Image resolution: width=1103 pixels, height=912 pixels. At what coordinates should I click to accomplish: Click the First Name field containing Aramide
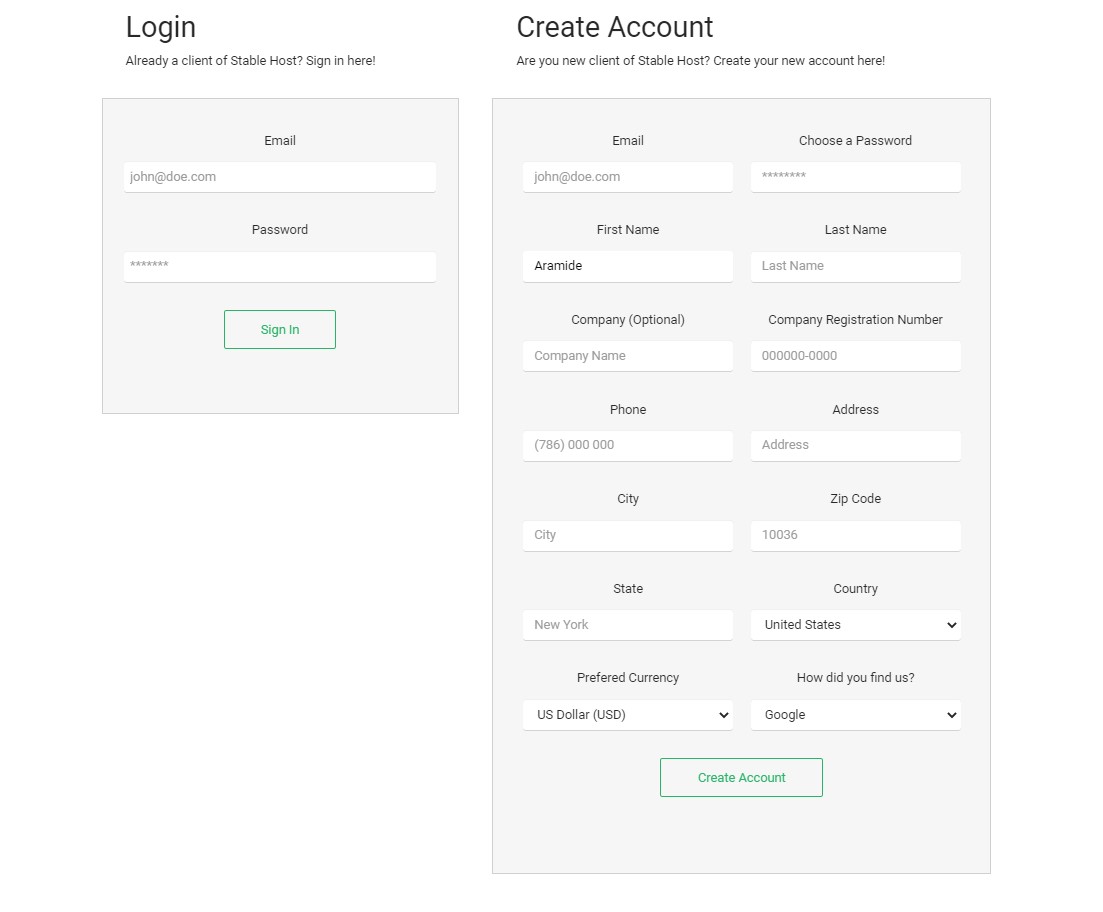point(627,266)
